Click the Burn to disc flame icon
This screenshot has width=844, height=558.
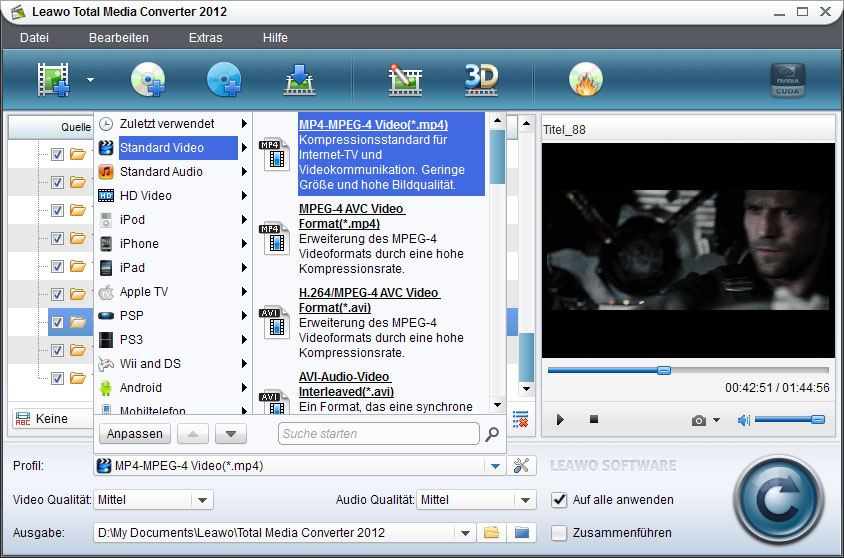[585, 79]
